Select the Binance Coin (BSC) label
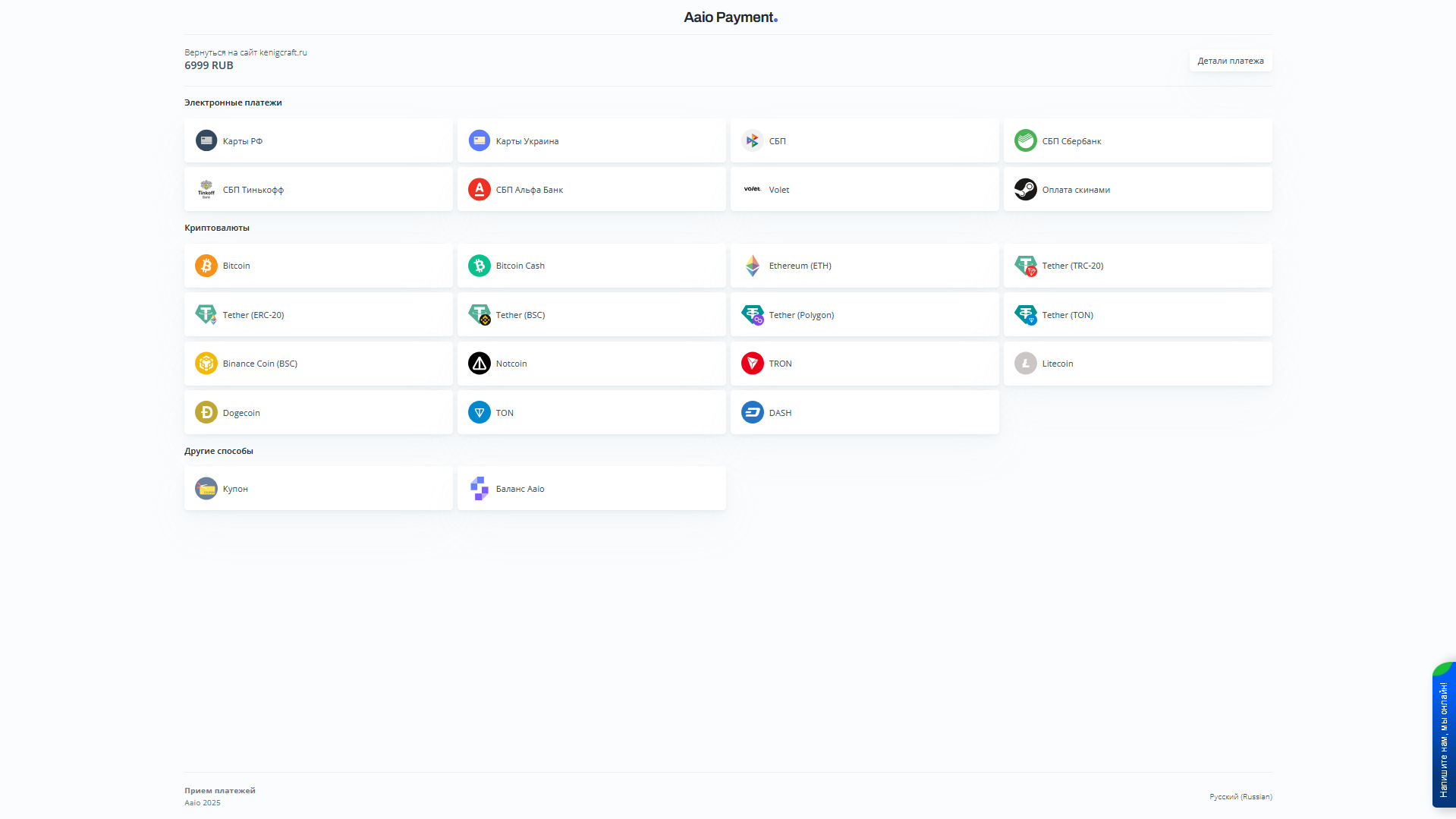Viewport: 1456px width, 819px height. coord(260,364)
